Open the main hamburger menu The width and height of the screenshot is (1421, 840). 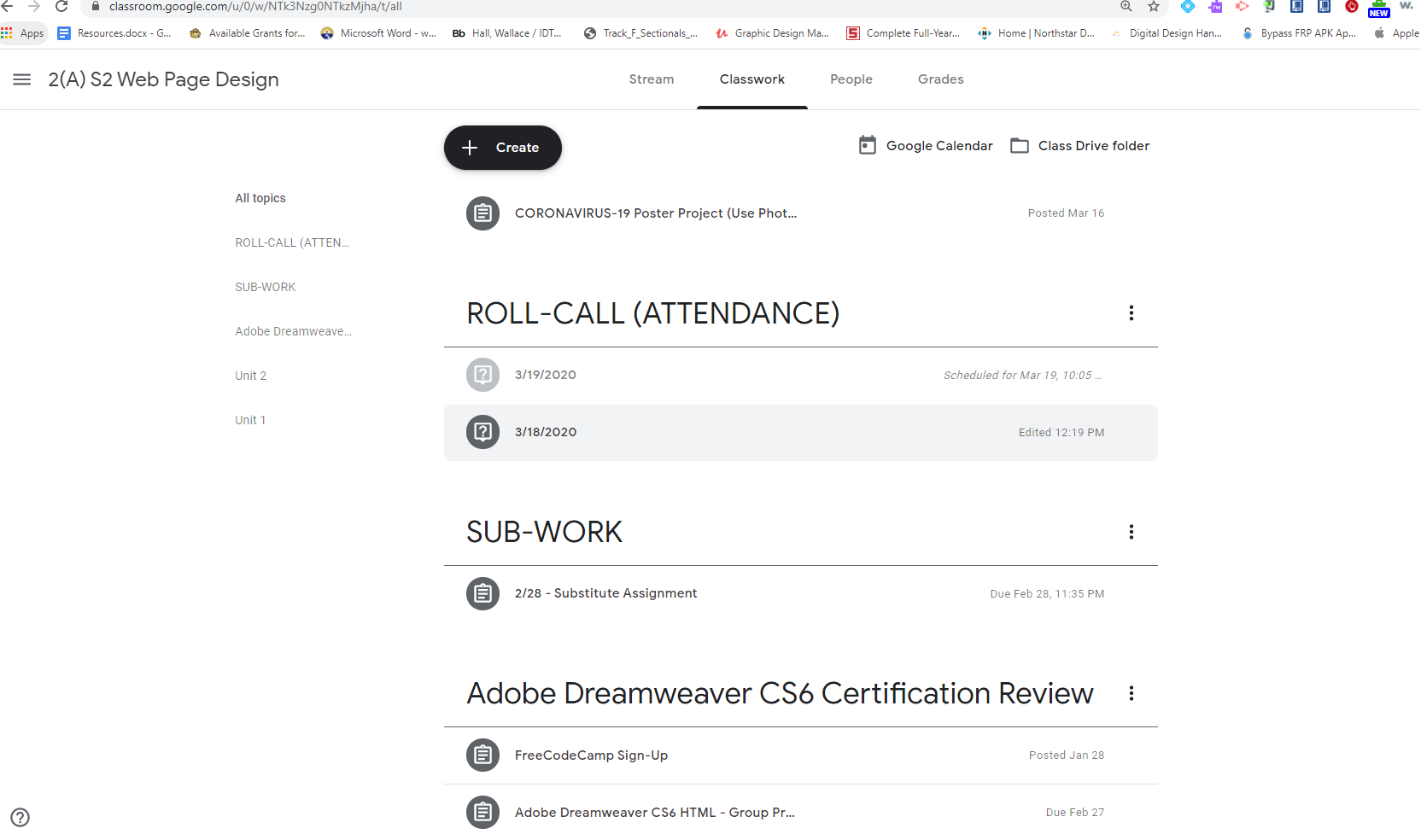tap(22, 79)
